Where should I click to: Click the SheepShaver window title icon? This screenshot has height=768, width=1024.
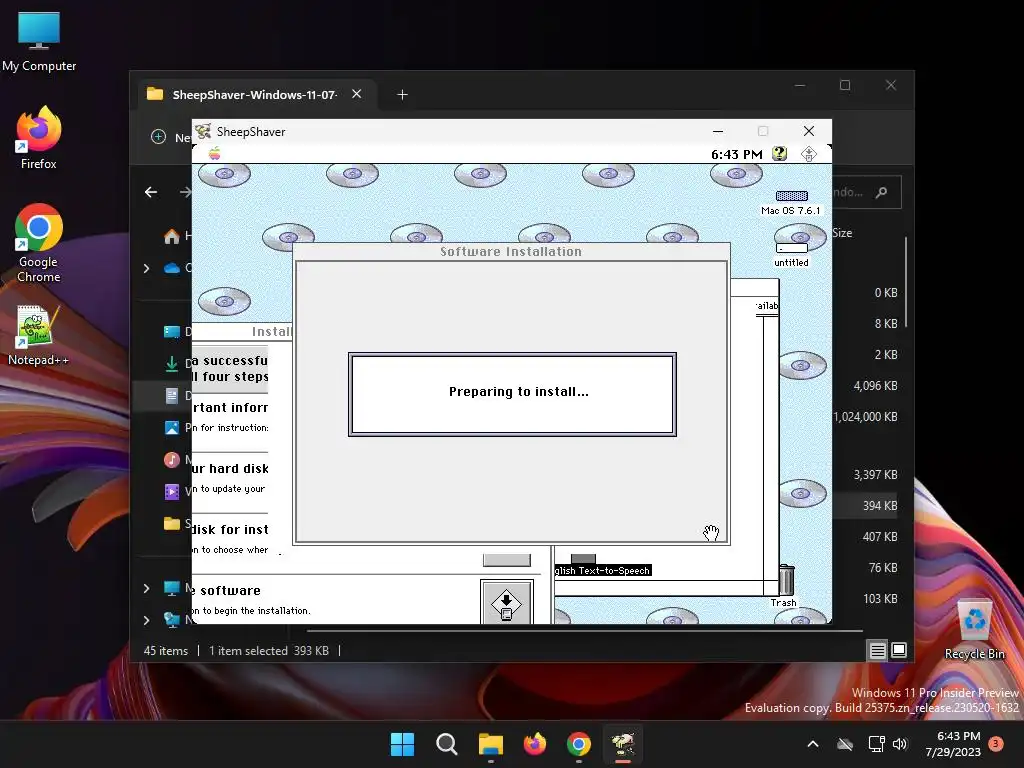click(203, 131)
